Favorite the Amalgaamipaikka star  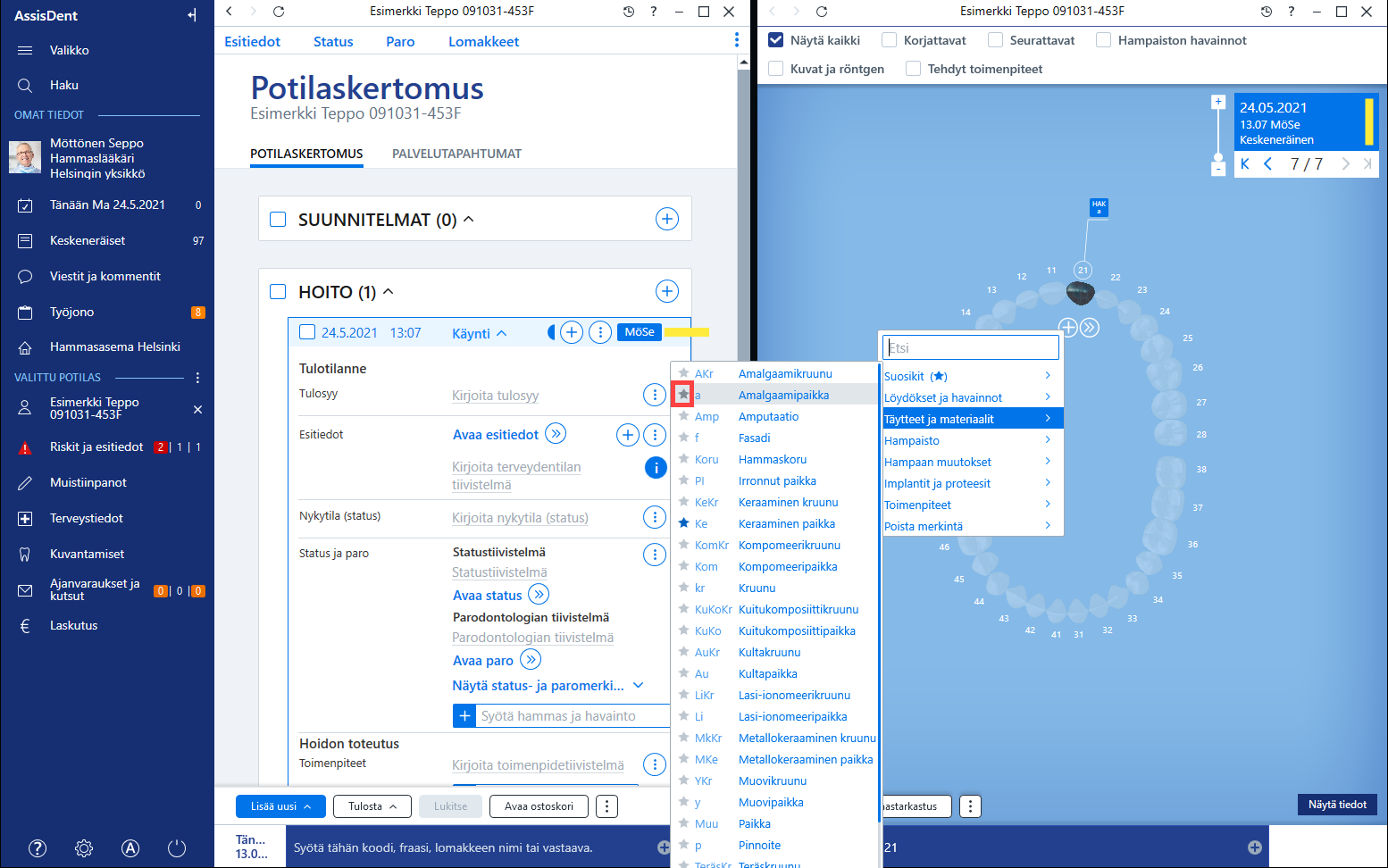point(683,395)
